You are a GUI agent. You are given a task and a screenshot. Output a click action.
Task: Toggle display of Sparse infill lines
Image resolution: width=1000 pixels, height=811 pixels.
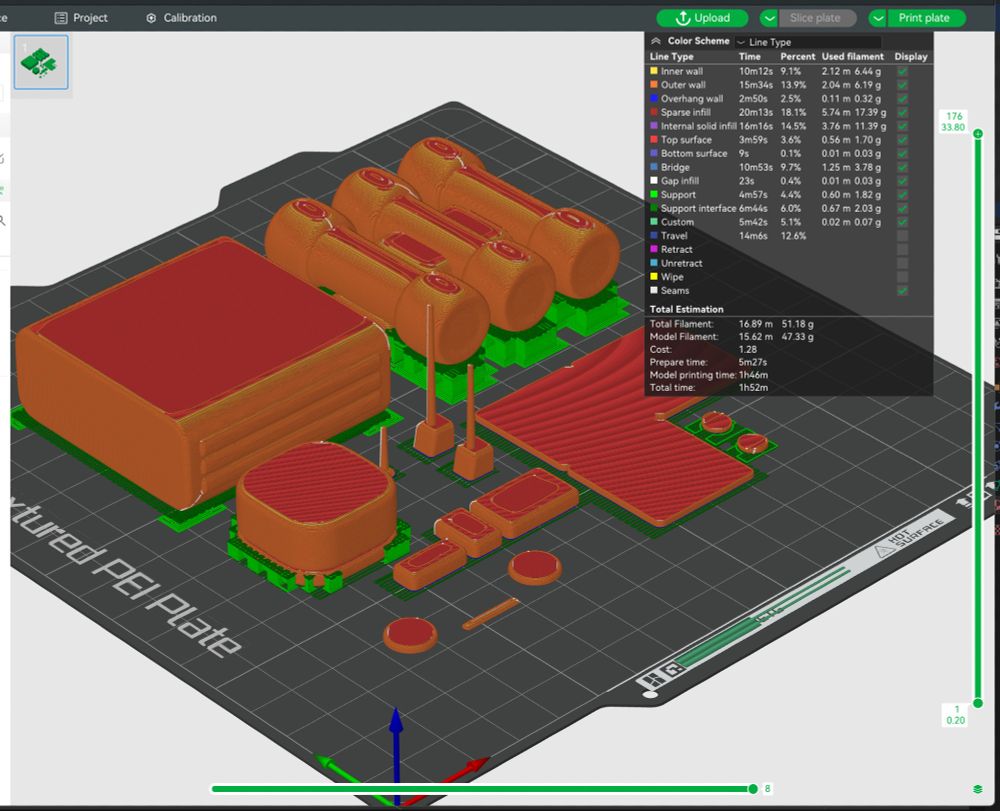(x=902, y=112)
